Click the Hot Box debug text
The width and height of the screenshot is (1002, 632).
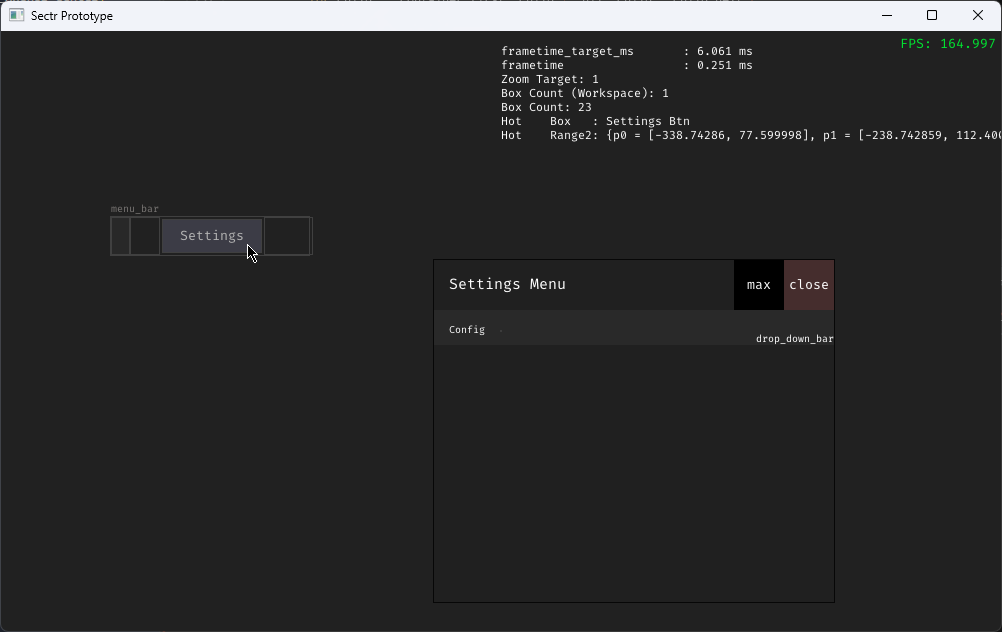(595, 121)
